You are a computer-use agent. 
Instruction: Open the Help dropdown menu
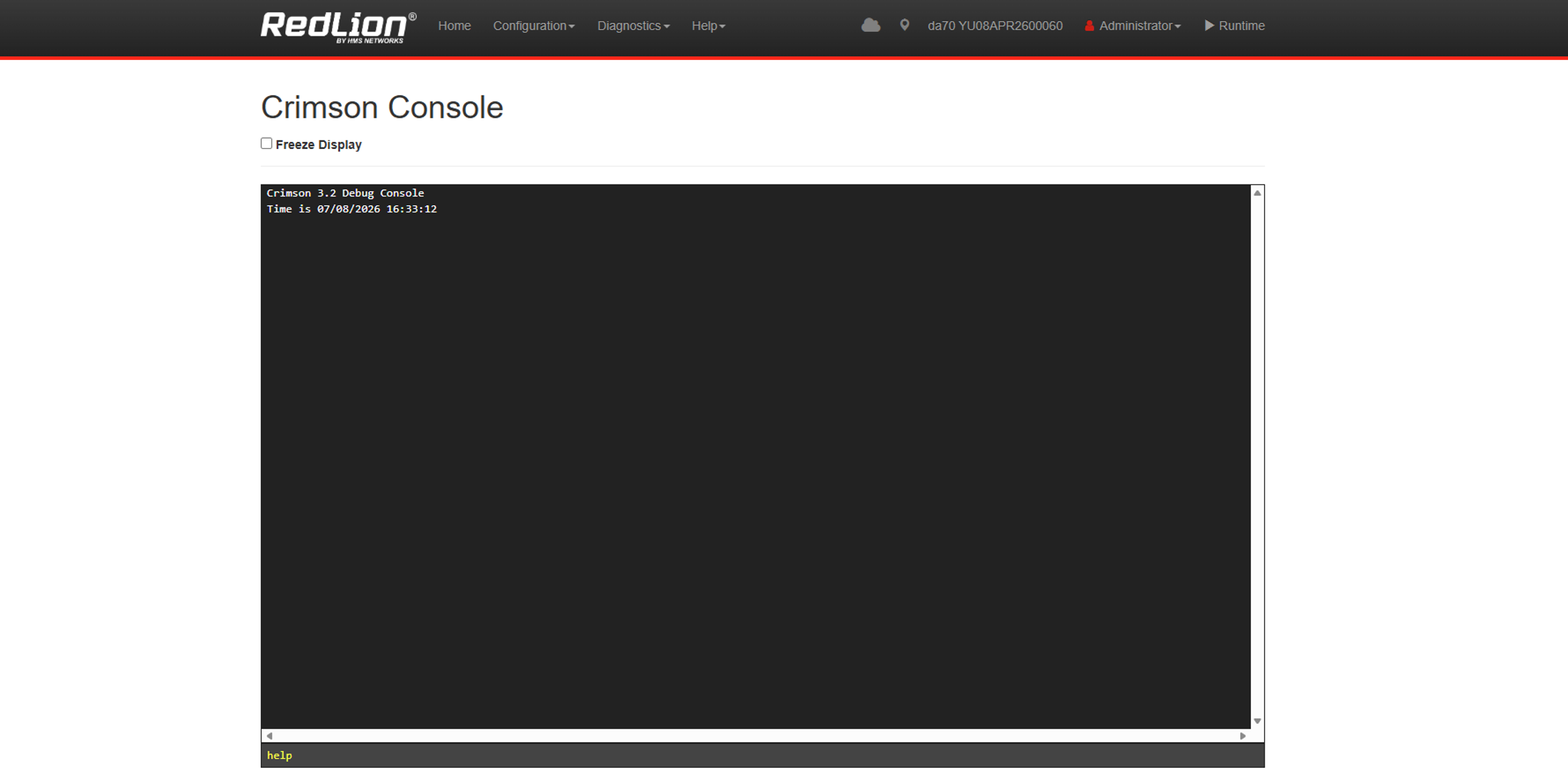(708, 26)
